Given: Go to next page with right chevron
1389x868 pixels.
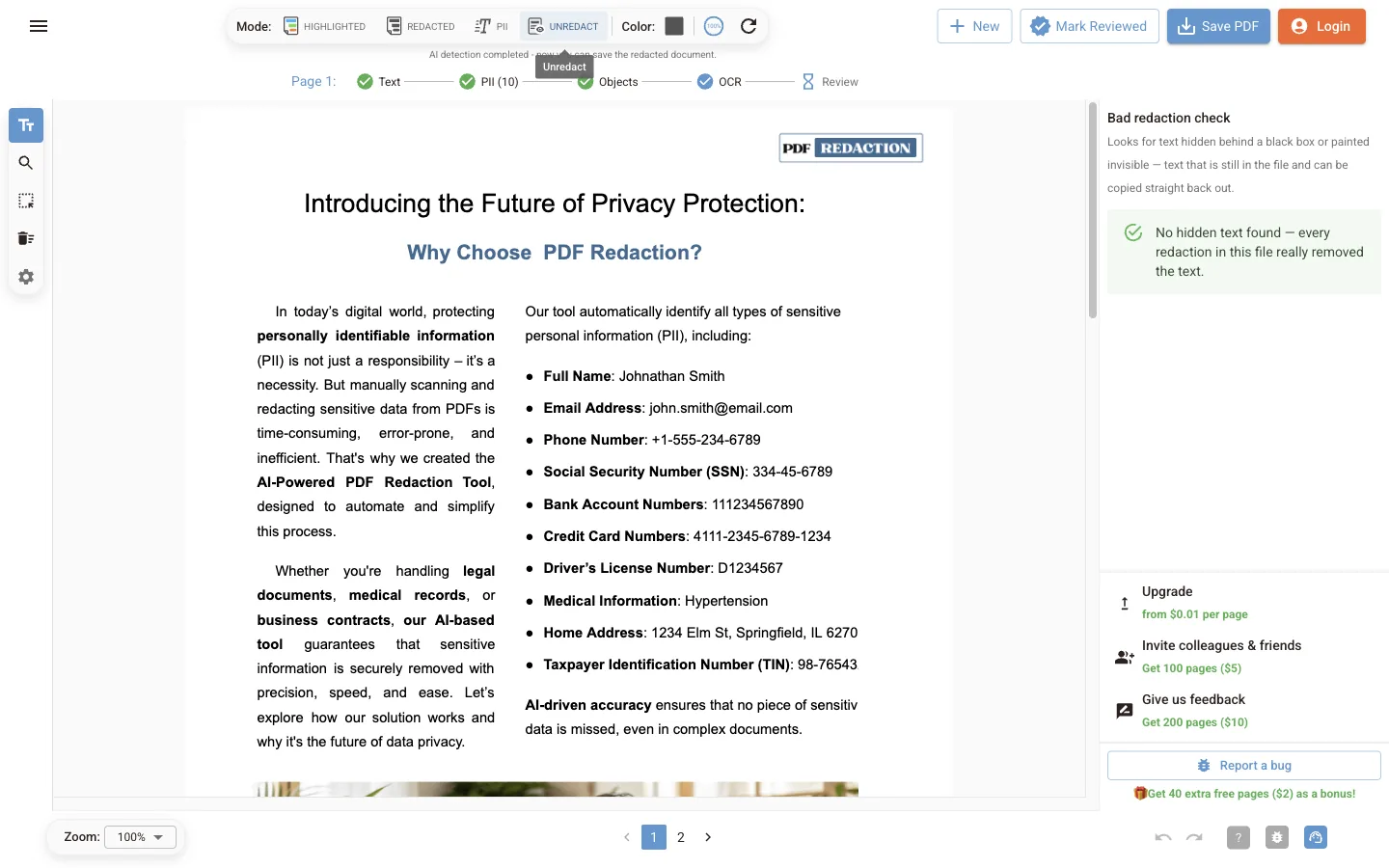Looking at the screenshot, I should [x=708, y=837].
